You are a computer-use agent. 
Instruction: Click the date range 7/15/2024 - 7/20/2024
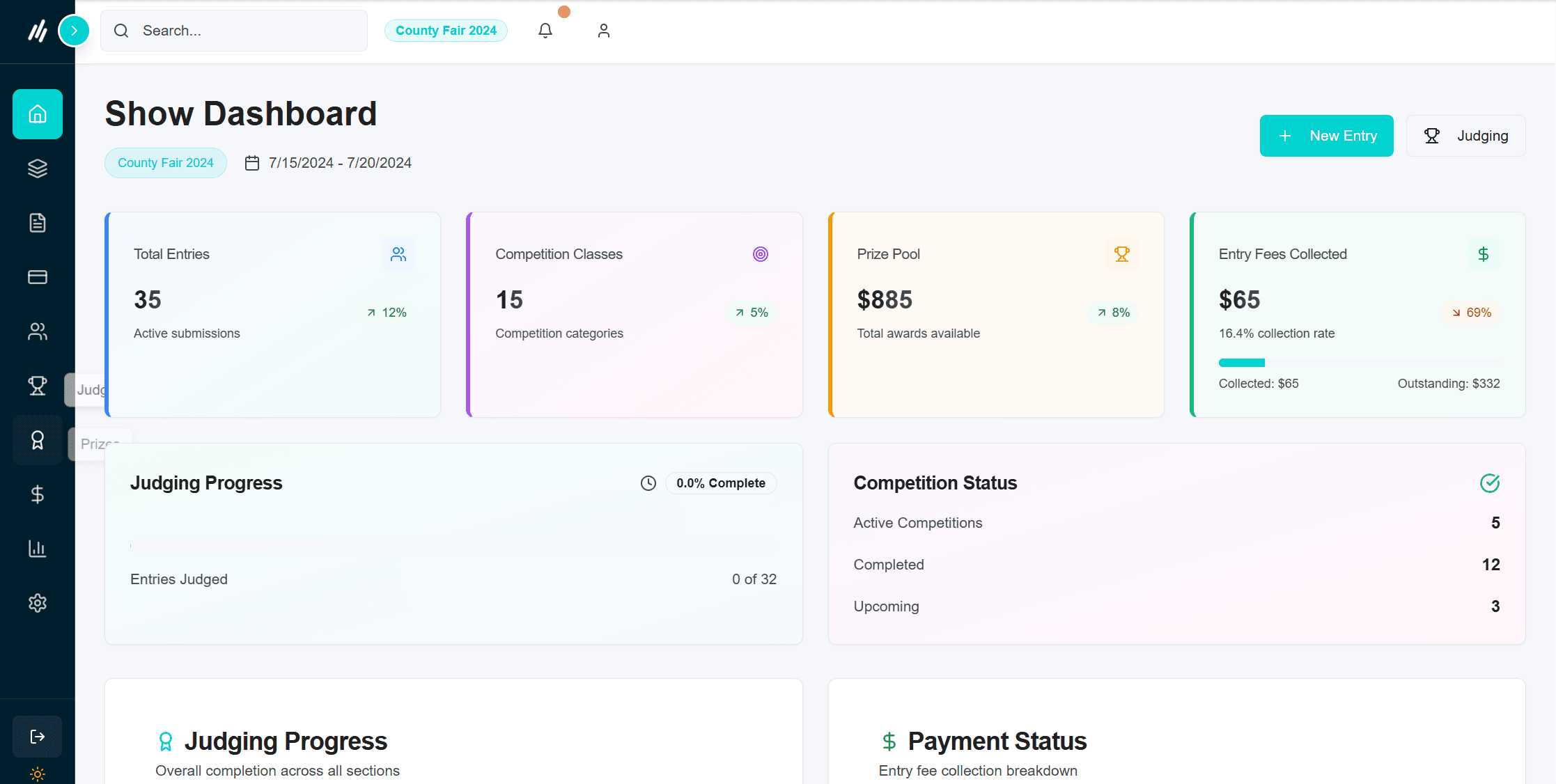[x=340, y=163]
